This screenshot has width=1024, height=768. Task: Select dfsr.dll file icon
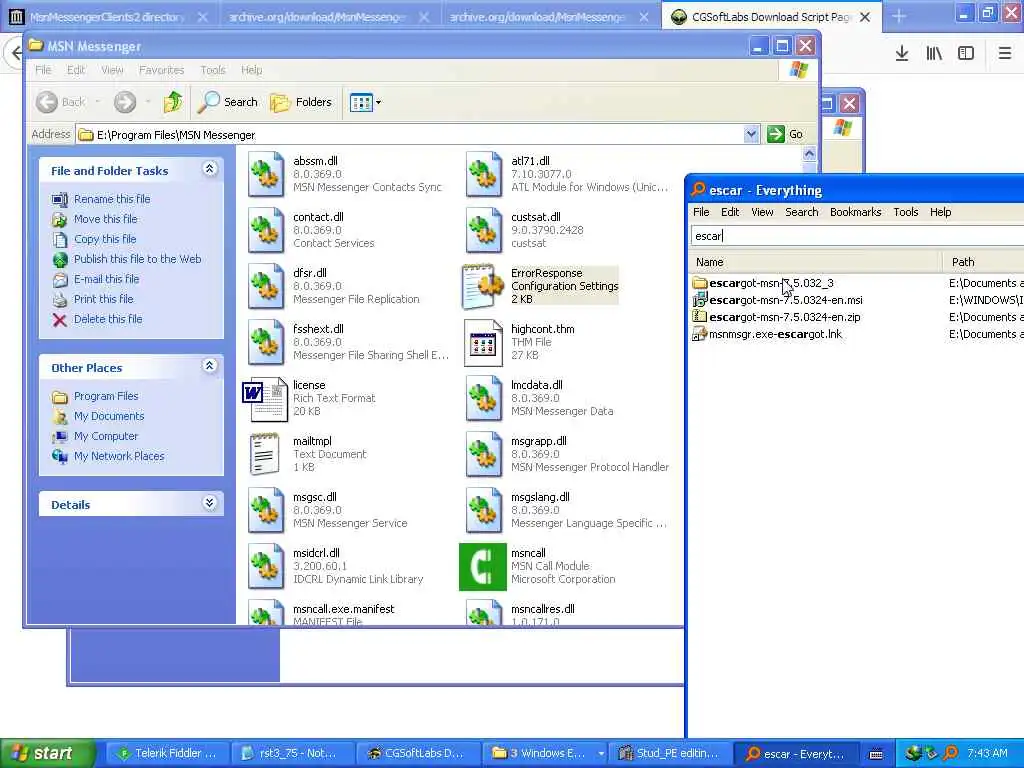point(266,286)
